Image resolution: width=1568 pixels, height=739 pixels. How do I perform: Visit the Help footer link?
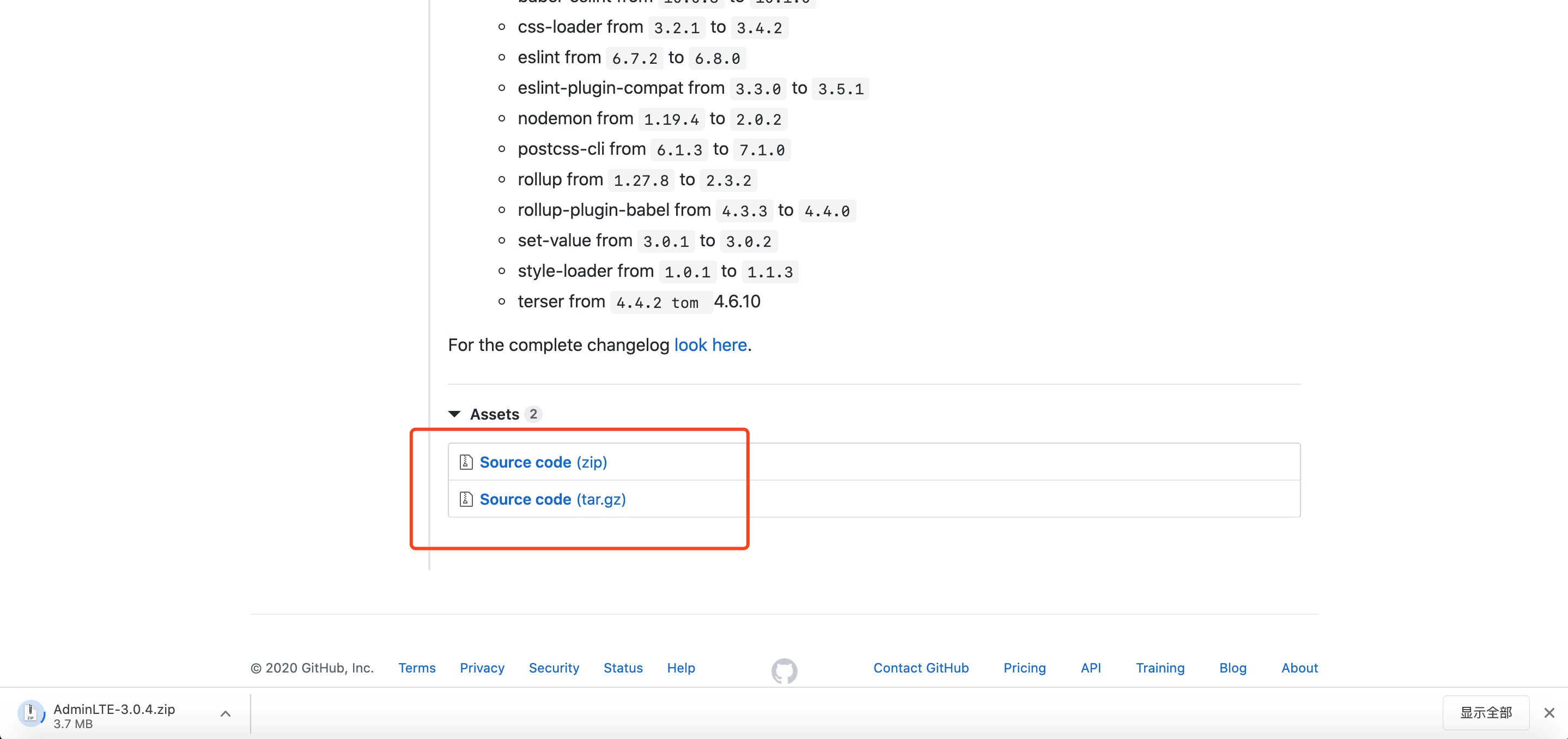tap(680, 668)
